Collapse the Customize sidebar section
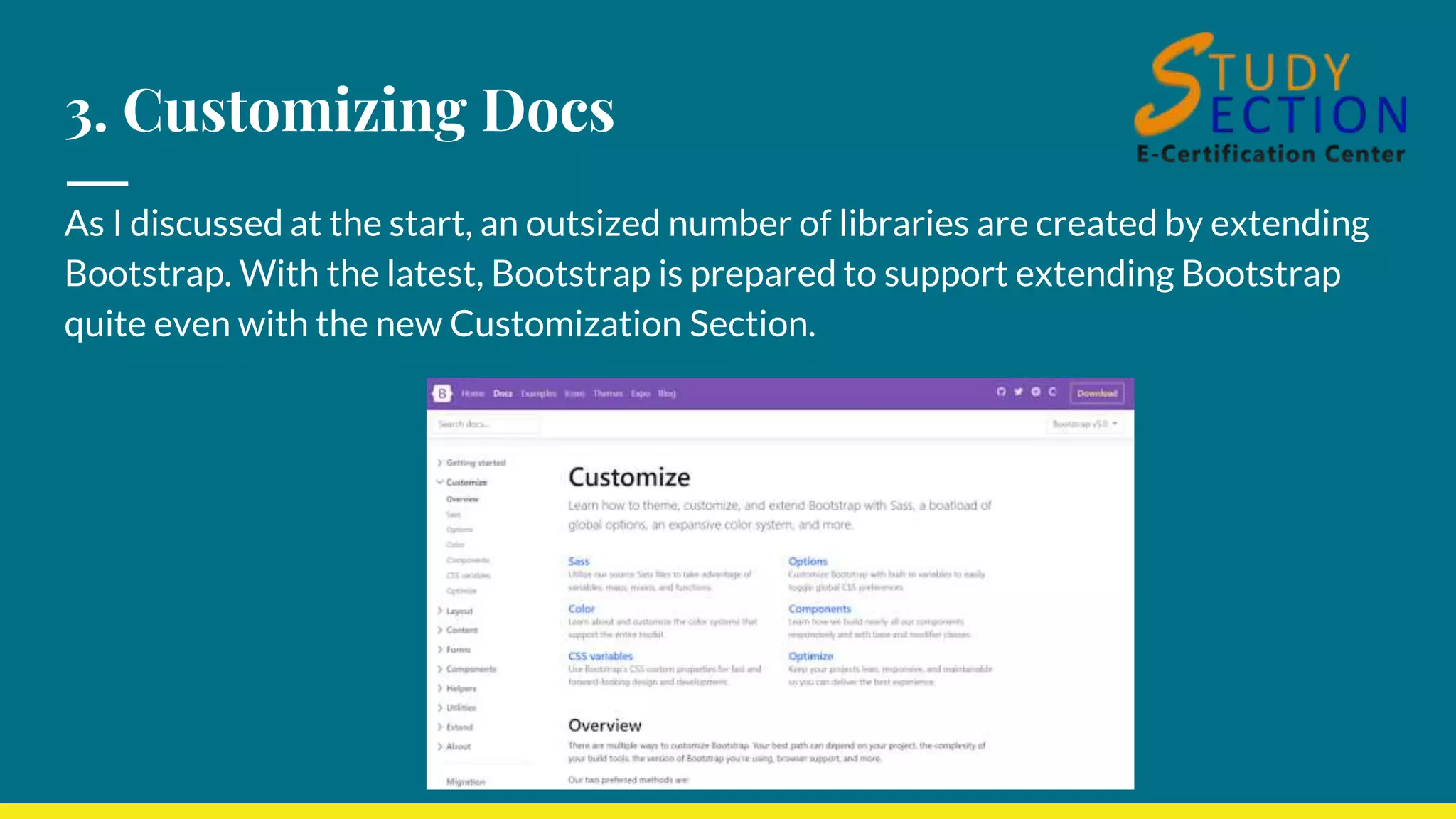 click(462, 482)
